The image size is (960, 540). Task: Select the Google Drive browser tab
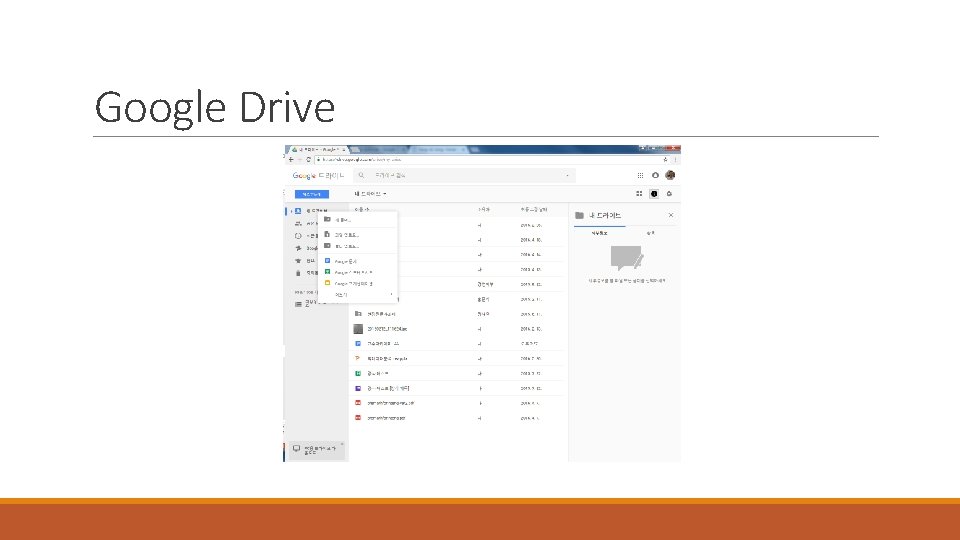[318, 149]
